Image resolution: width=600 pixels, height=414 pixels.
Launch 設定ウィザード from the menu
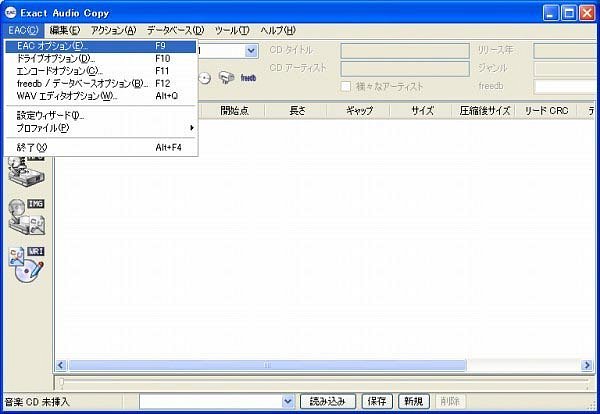(x=101, y=115)
